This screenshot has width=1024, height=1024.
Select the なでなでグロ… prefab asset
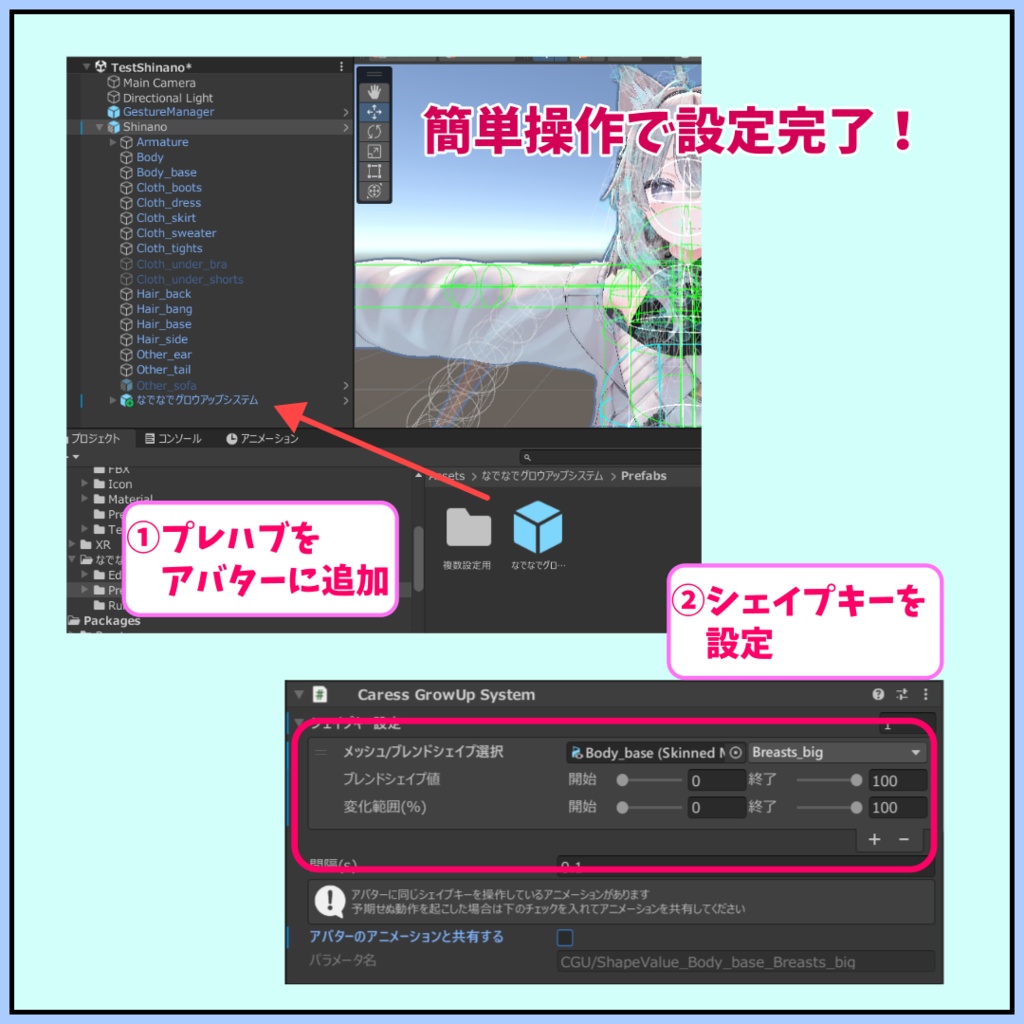click(x=537, y=527)
